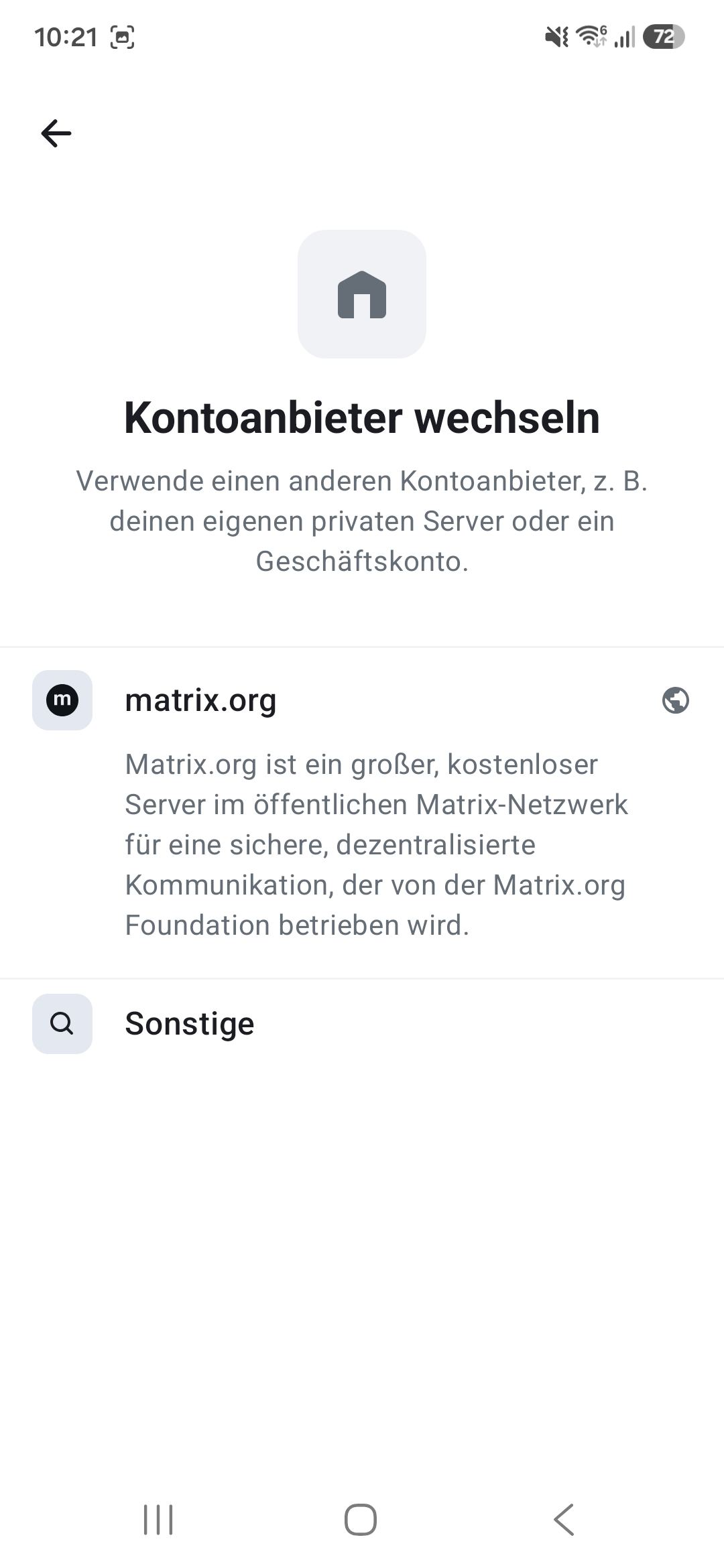Tap 'Foundation betrieben wird' description line
Viewport: 724px width, 1568px height.
[x=297, y=925]
